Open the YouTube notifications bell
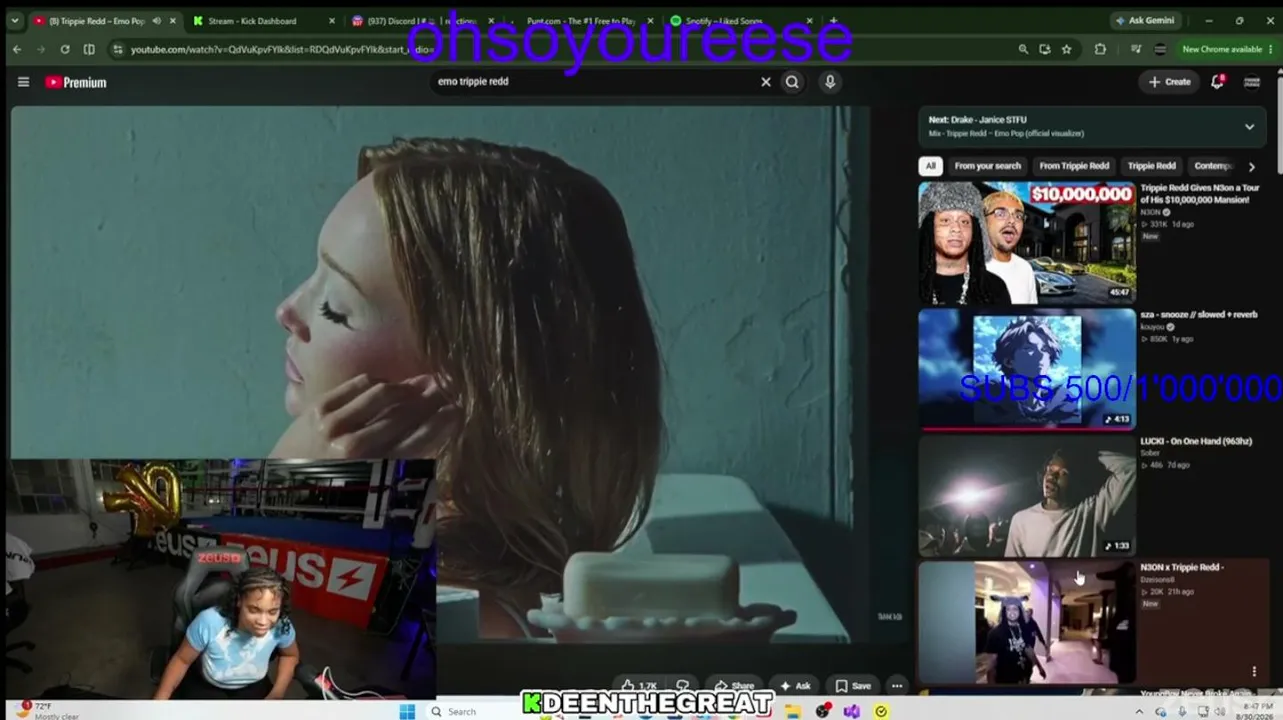The width and height of the screenshot is (1283, 720). pyautogui.click(x=1217, y=82)
